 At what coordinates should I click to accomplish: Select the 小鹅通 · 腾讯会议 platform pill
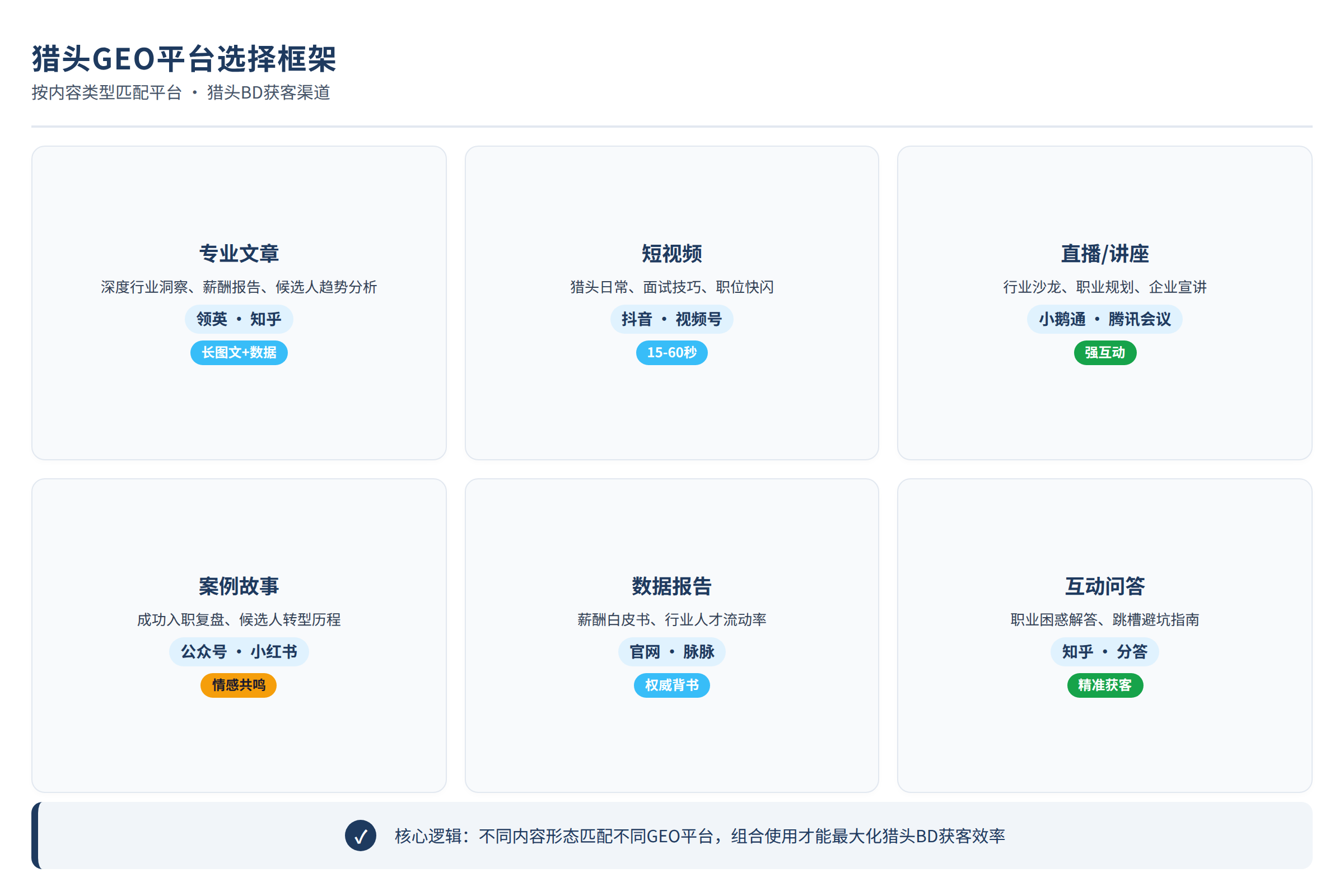click(x=1104, y=319)
